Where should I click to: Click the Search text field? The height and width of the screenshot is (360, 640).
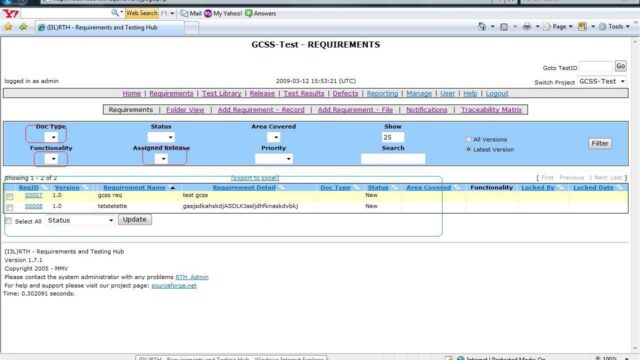[x=393, y=159]
